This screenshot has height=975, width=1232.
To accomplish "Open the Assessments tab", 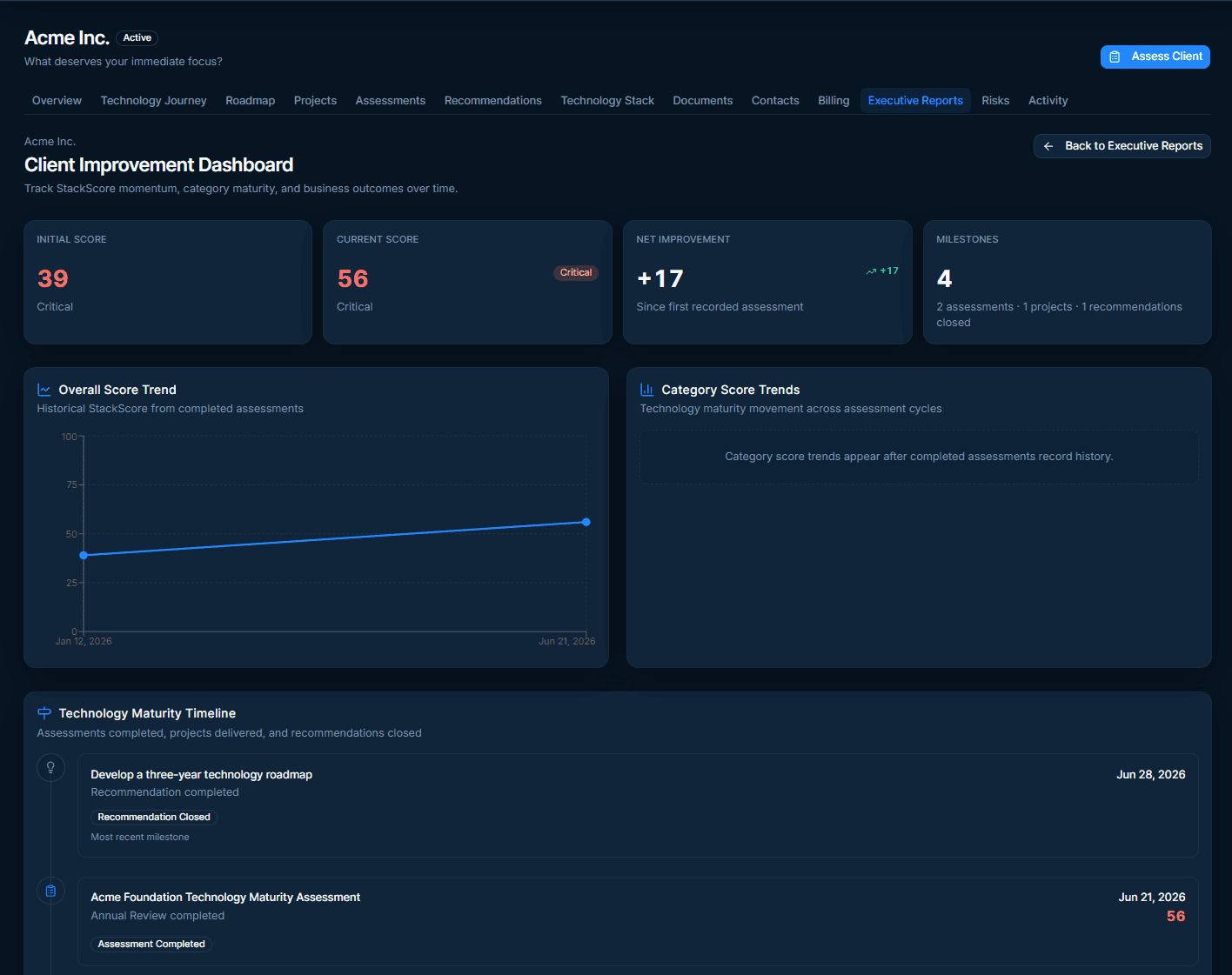I will click(x=391, y=101).
